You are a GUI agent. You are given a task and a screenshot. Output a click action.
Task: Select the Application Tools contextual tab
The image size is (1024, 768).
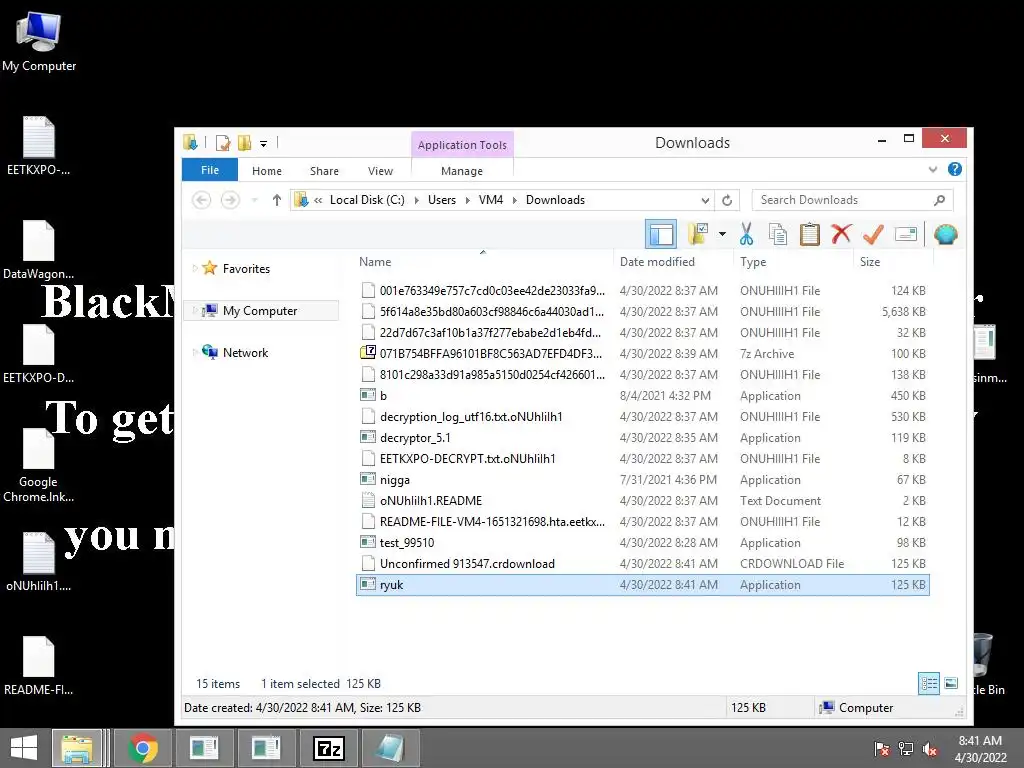(462, 144)
